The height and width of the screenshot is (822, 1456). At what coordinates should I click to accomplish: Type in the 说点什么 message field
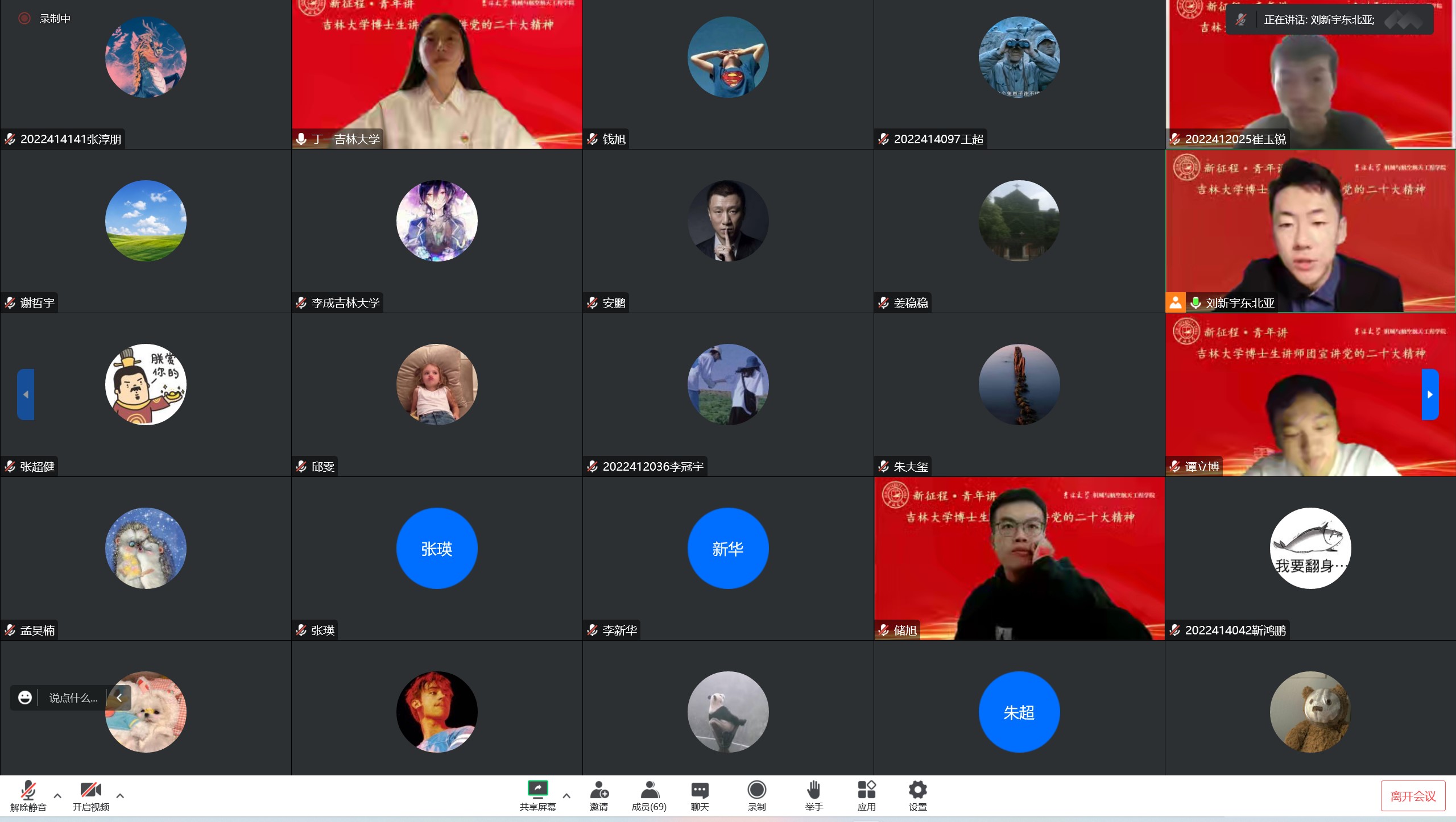pos(73,698)
